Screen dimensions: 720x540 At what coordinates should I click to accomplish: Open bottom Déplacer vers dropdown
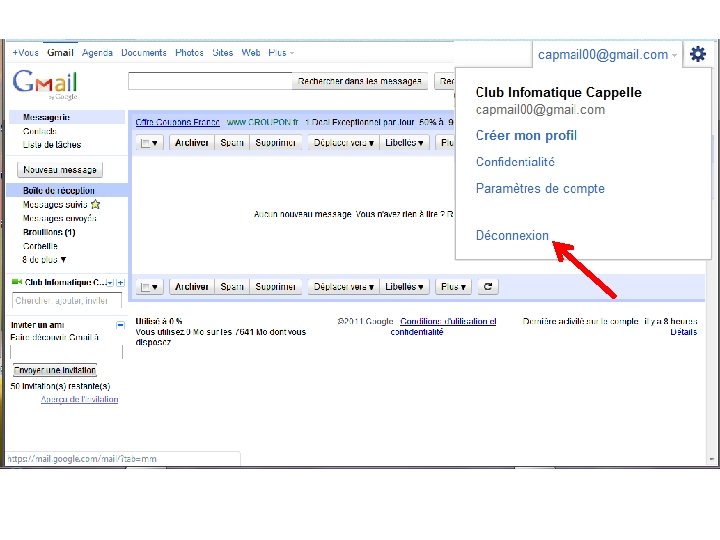coord(343,287)
